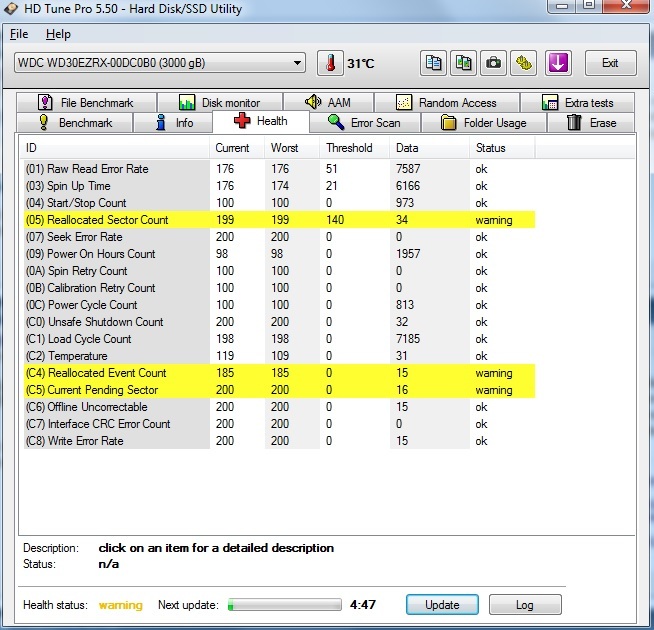
Task: Click the Health status warning label
Action: click(x=121, y=605)
